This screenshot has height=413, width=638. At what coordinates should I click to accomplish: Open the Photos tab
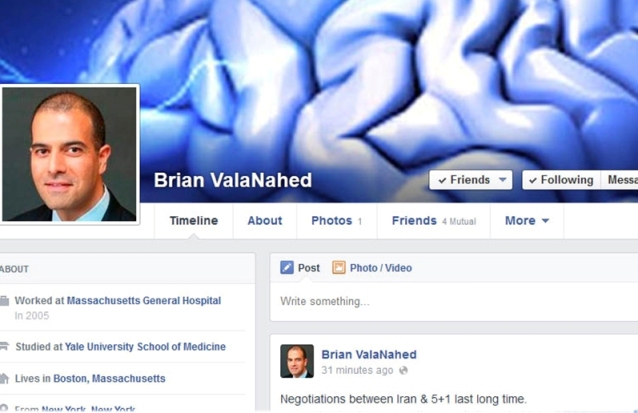336,221
